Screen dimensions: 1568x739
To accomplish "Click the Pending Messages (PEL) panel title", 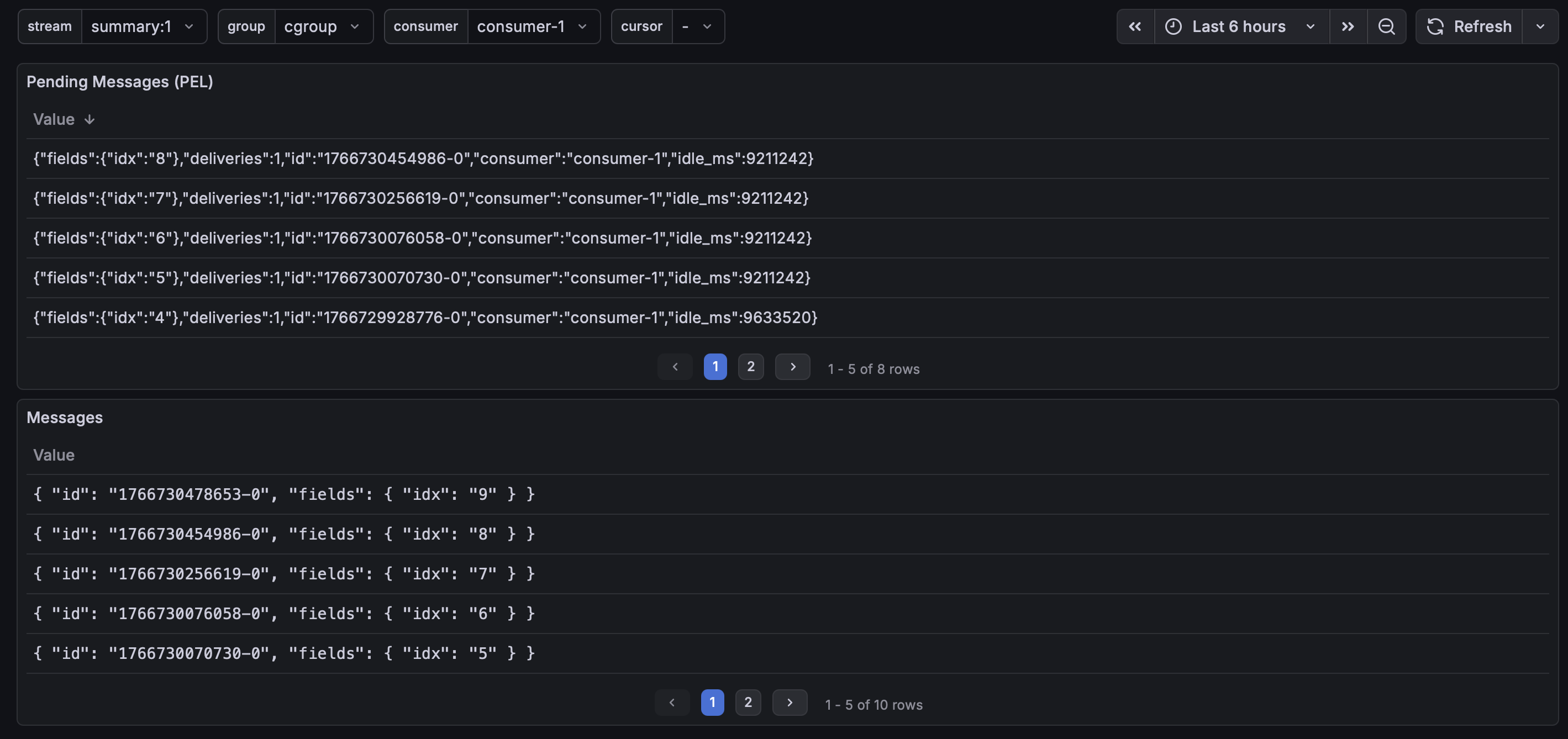I will click(119, 82).
